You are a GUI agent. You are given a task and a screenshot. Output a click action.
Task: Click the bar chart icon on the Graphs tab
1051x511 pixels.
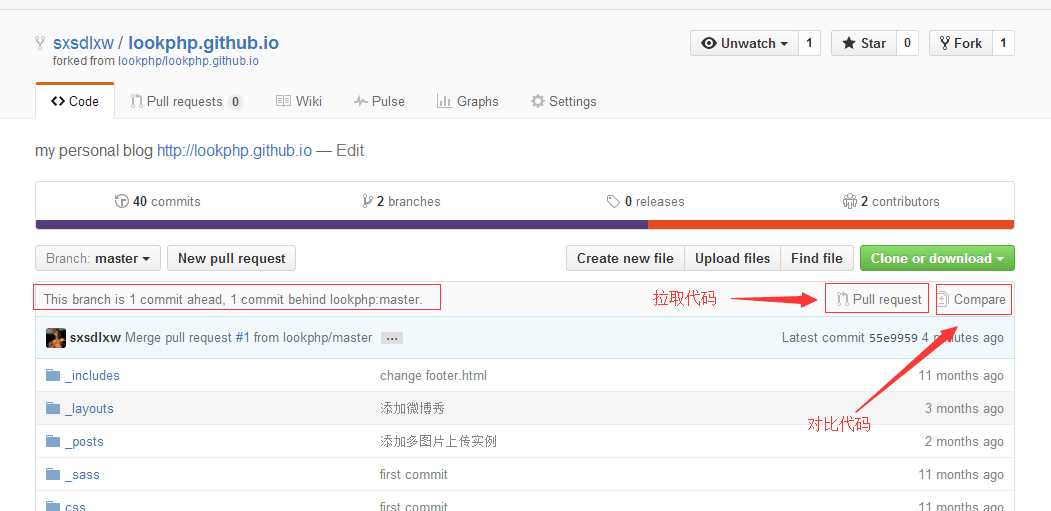[x=444, y=101]
